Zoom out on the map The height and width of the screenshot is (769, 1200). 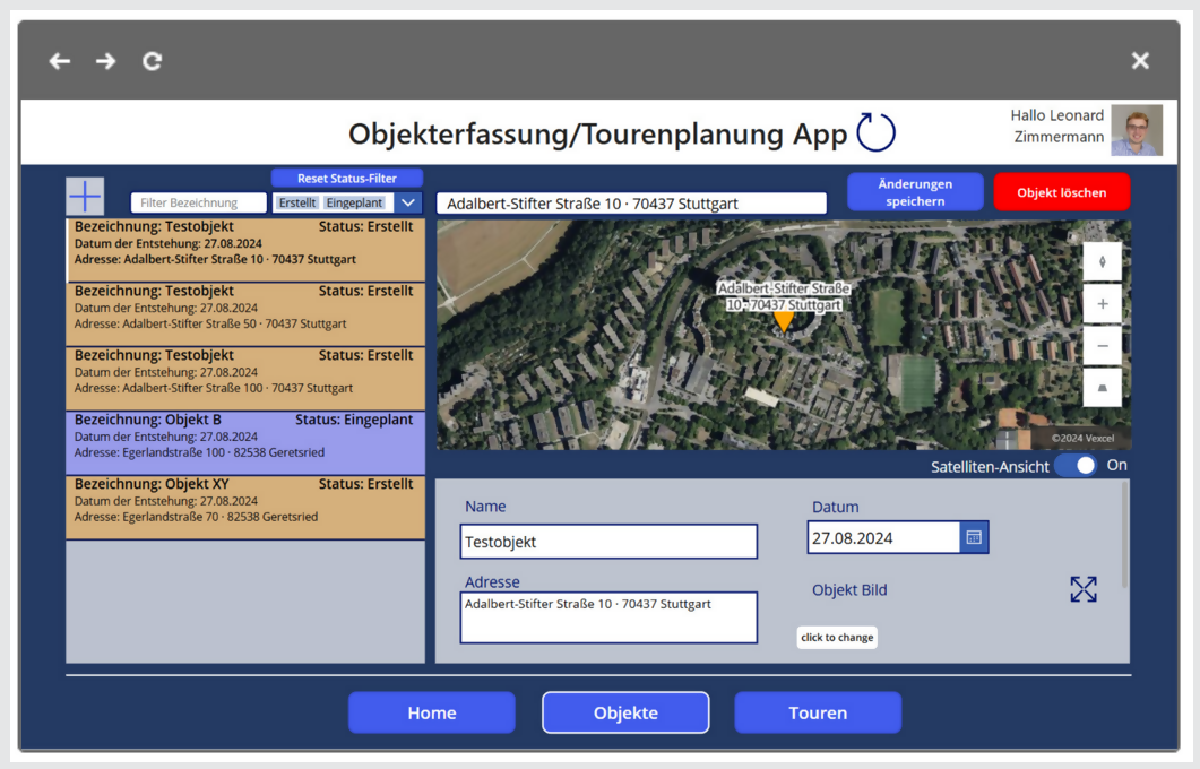(x=1102, y=346)
